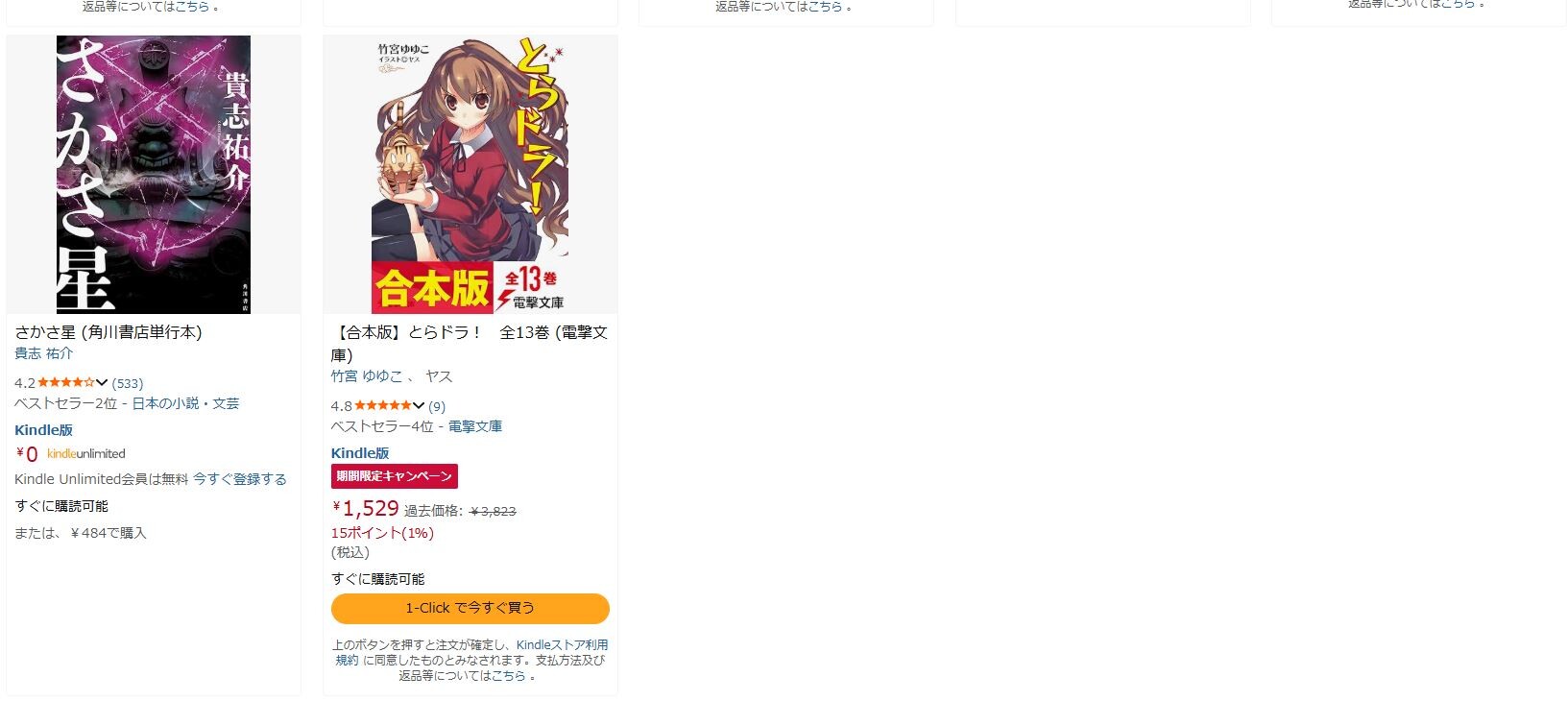Screen dimensions: 1568x701
Task: Expand the 4.2 star rating dropdown chevron
Action: tap(102, 382)
